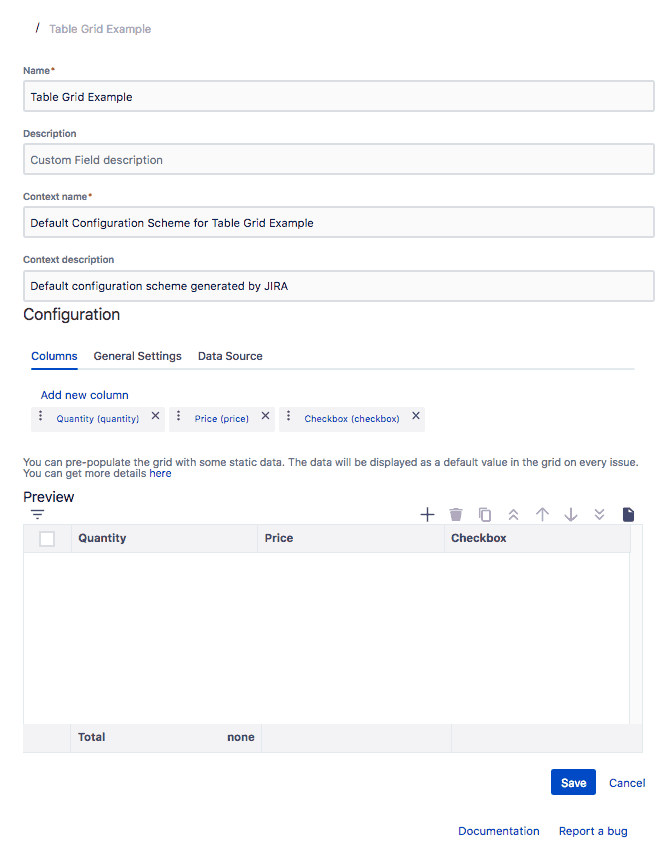Click the copy row icon

point(485,515)
